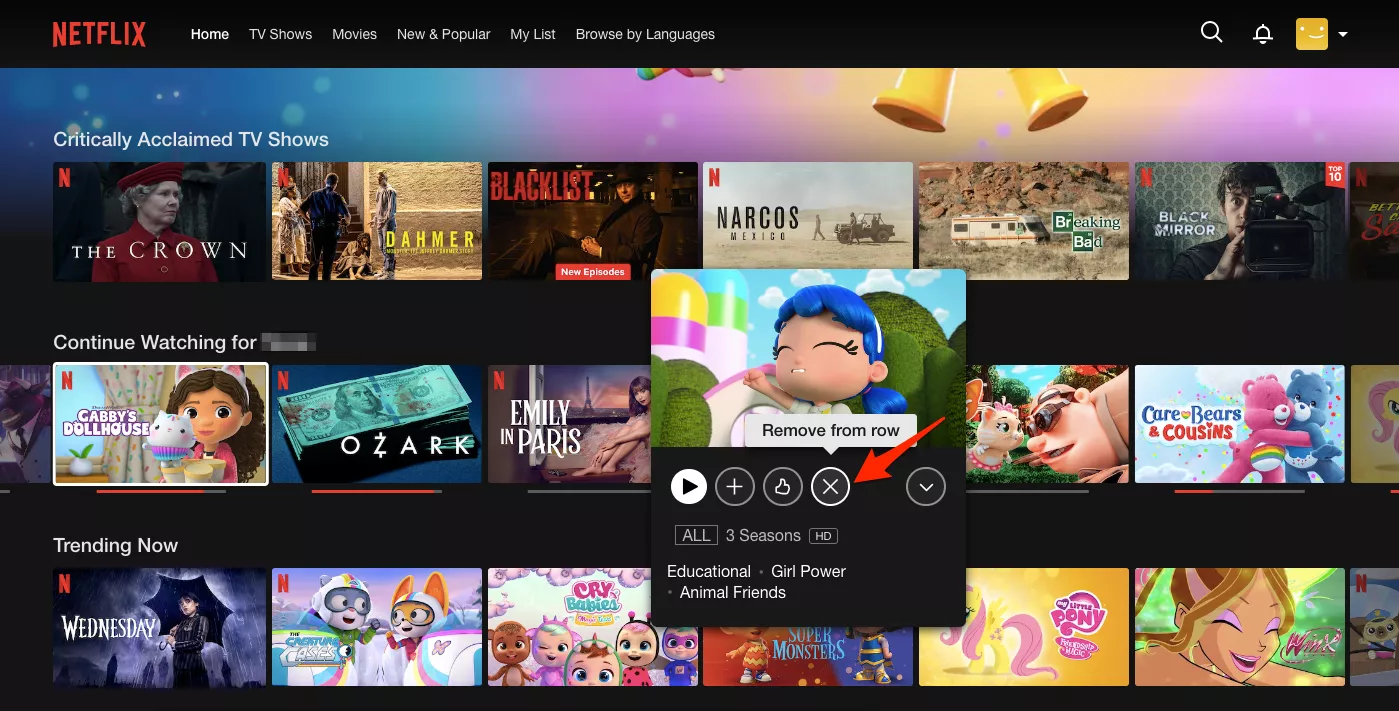Play the previewed show

(x=688, y=487)
